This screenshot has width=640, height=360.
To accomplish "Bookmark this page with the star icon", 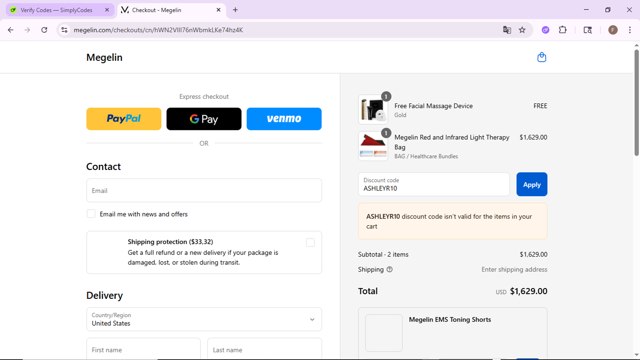I will 522,30.
